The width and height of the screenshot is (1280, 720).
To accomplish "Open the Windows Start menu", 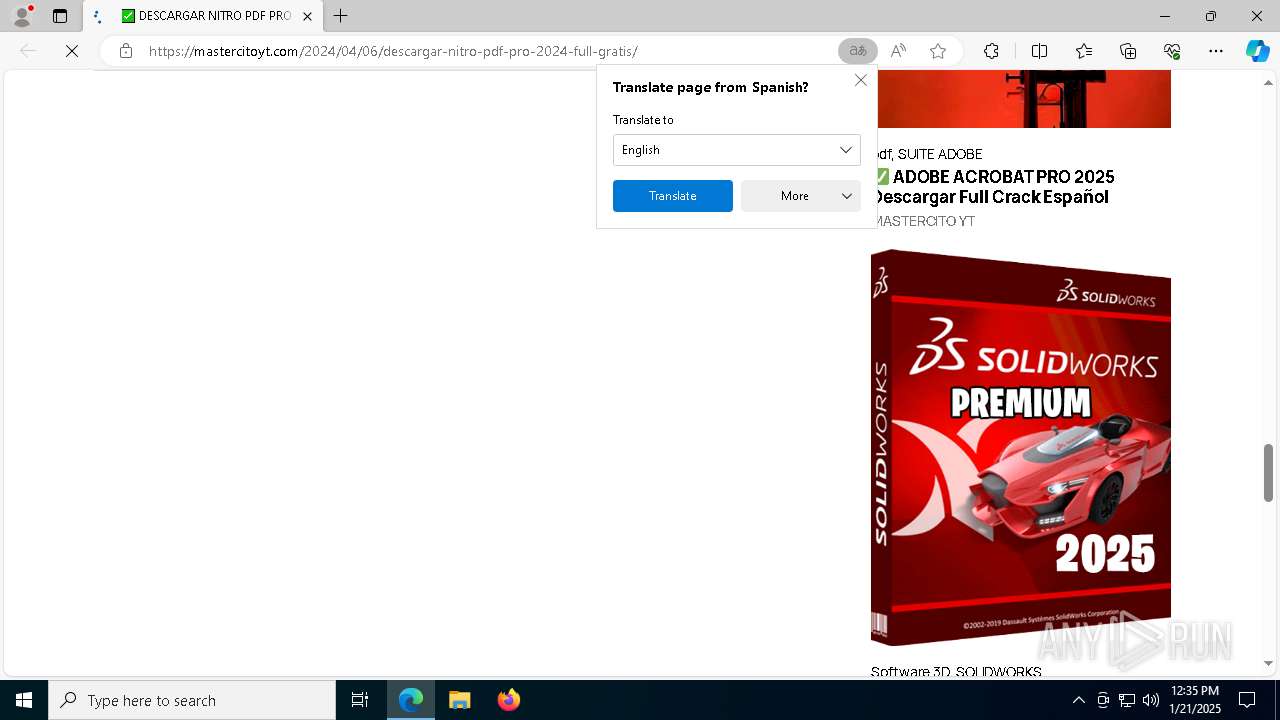I will (x=24, y=700).
